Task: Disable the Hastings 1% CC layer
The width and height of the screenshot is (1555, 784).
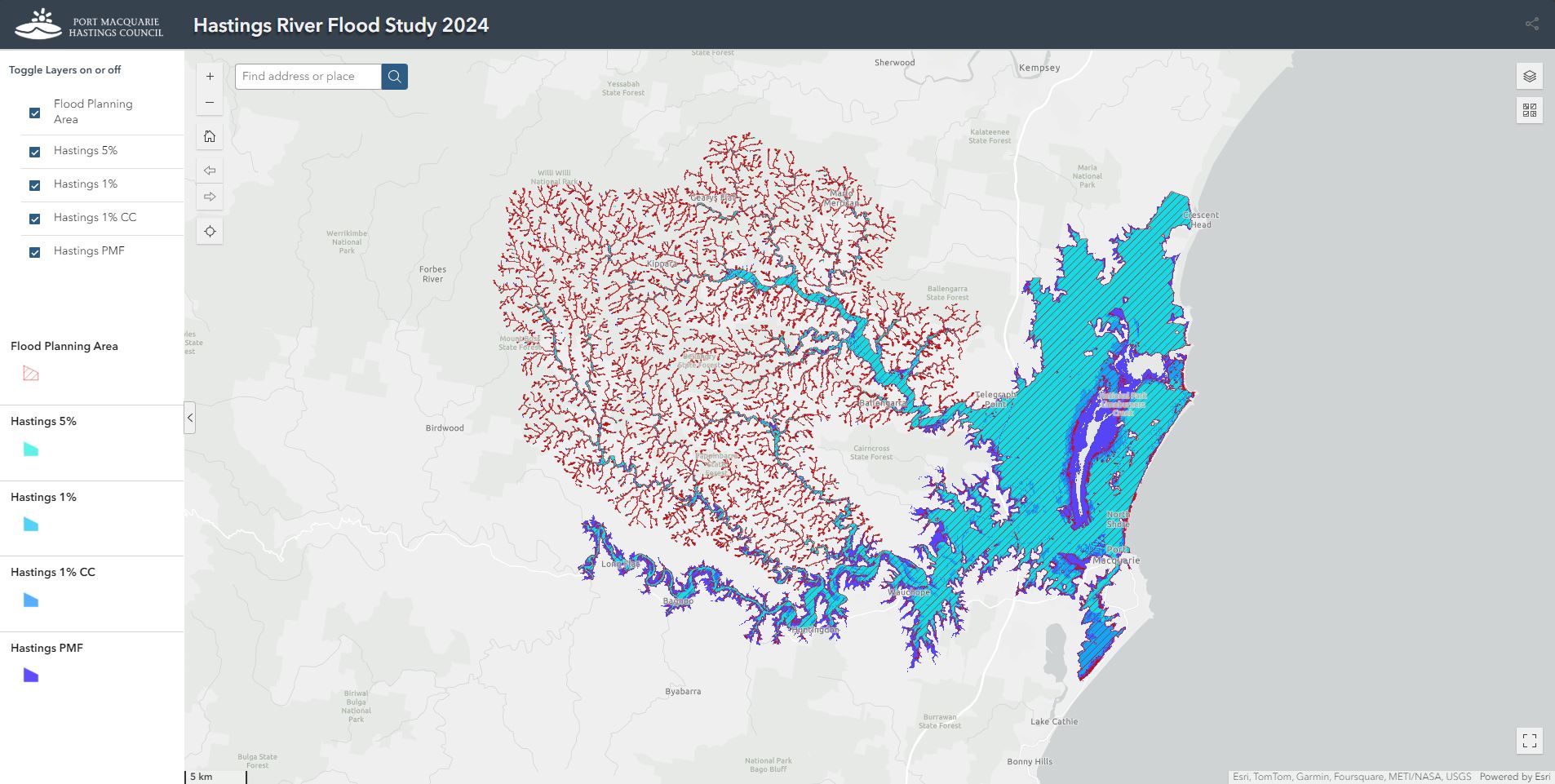Action: click(34, 219)
